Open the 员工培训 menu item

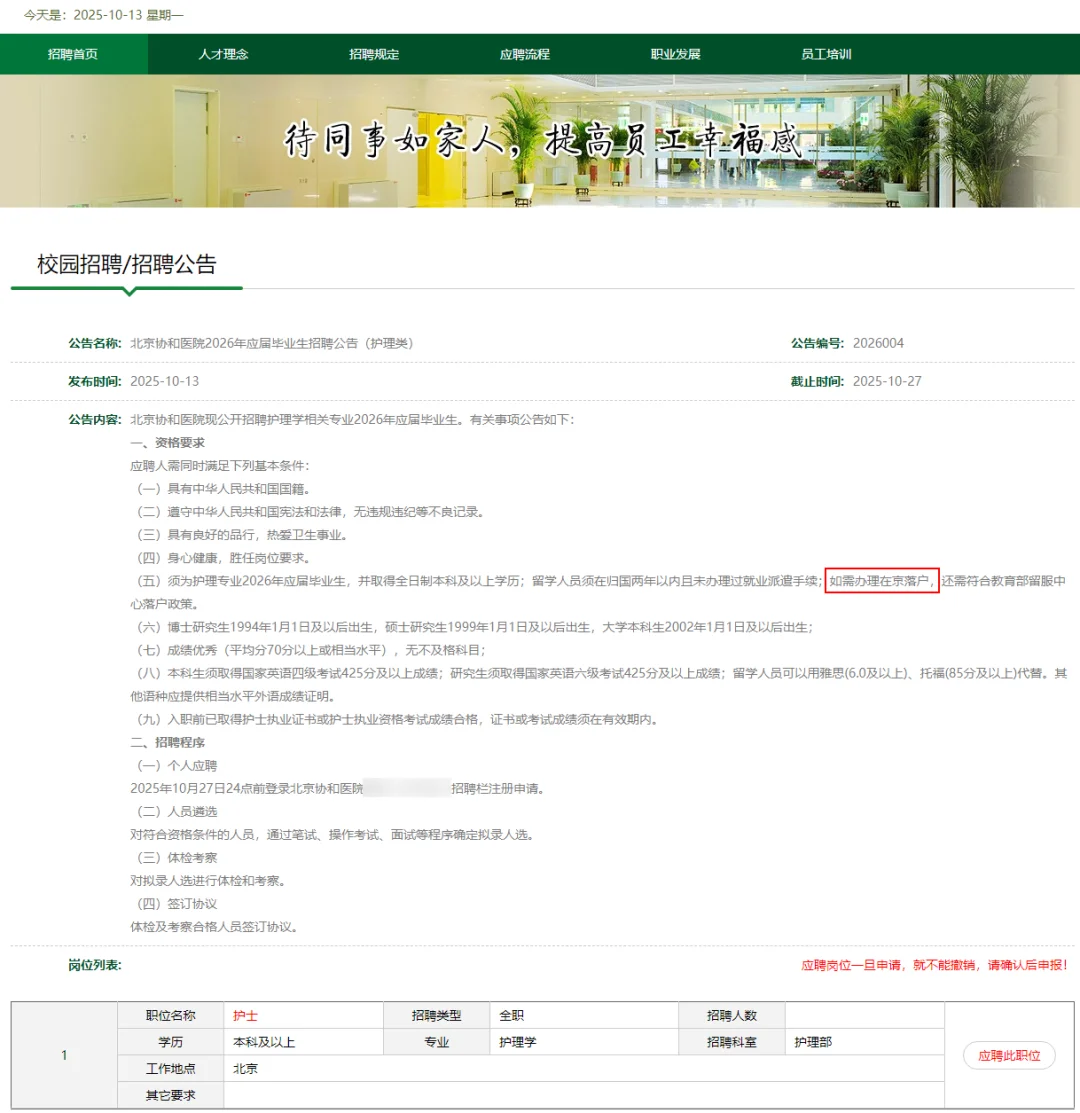[x=826, y=54]
